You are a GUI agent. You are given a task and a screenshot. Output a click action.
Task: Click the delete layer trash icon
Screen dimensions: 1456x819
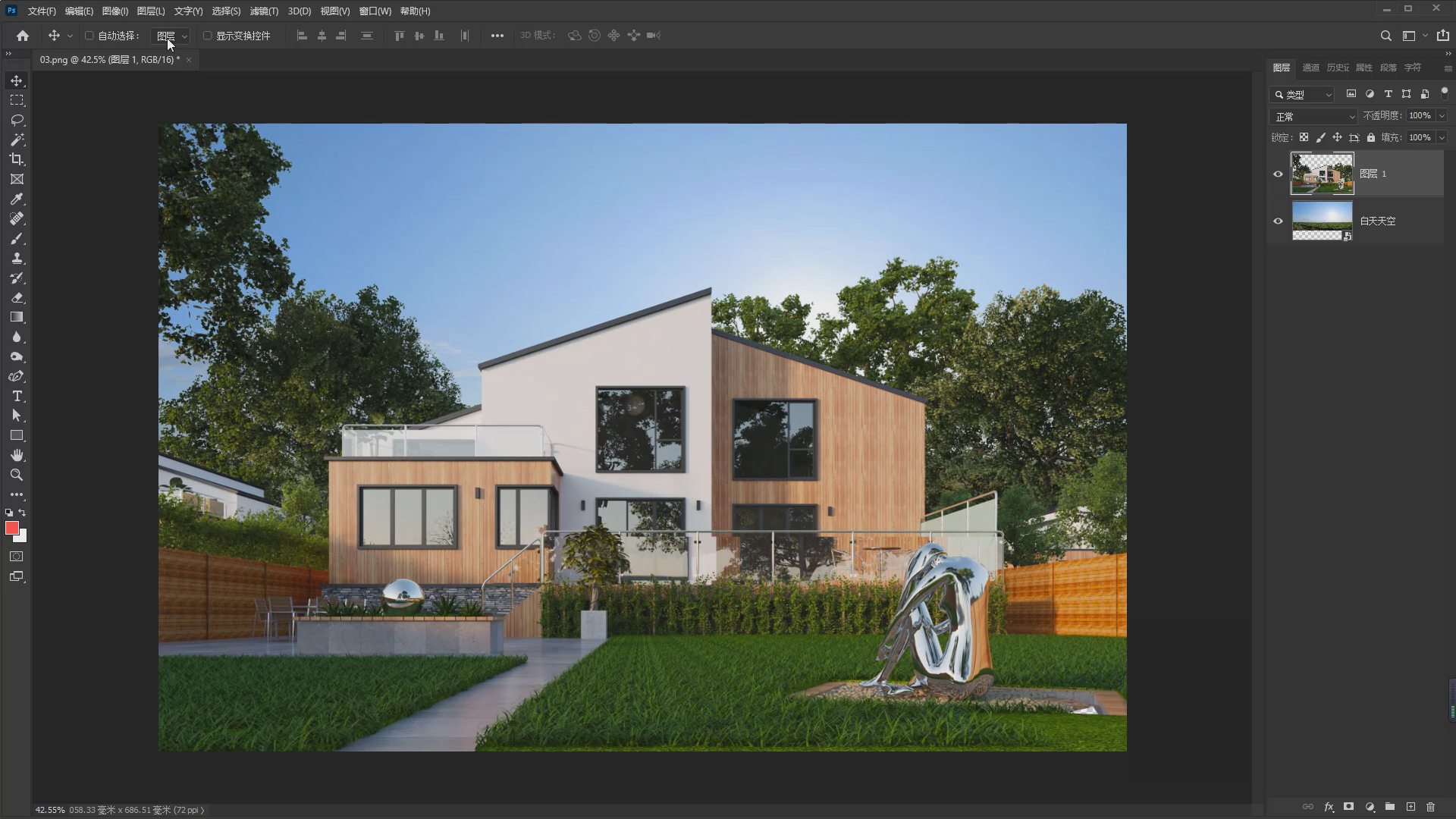click(1431, 807)
